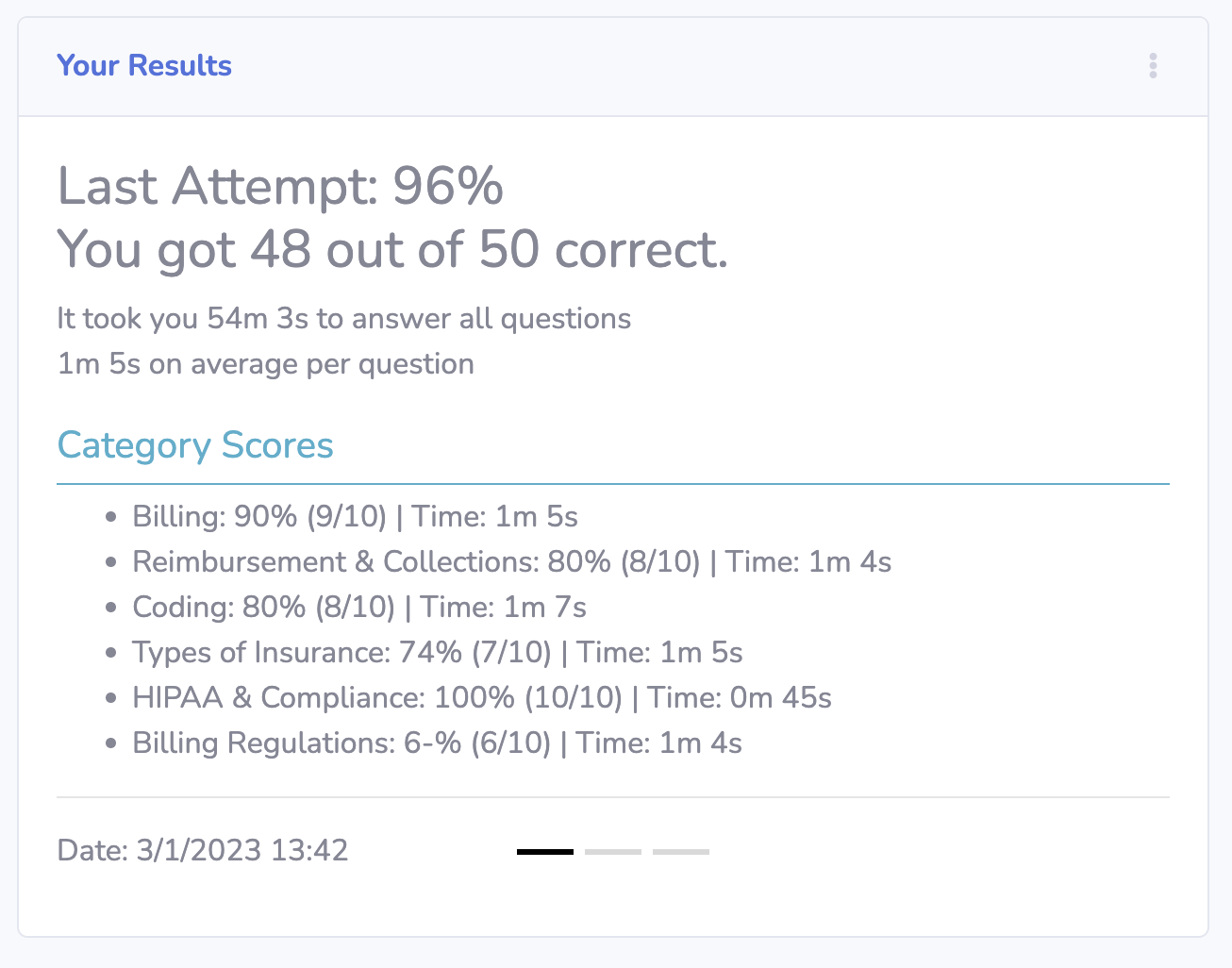Click bullet beside Billing Regulations entry
Screen dimensions: 1232x968
coord(111,743)
